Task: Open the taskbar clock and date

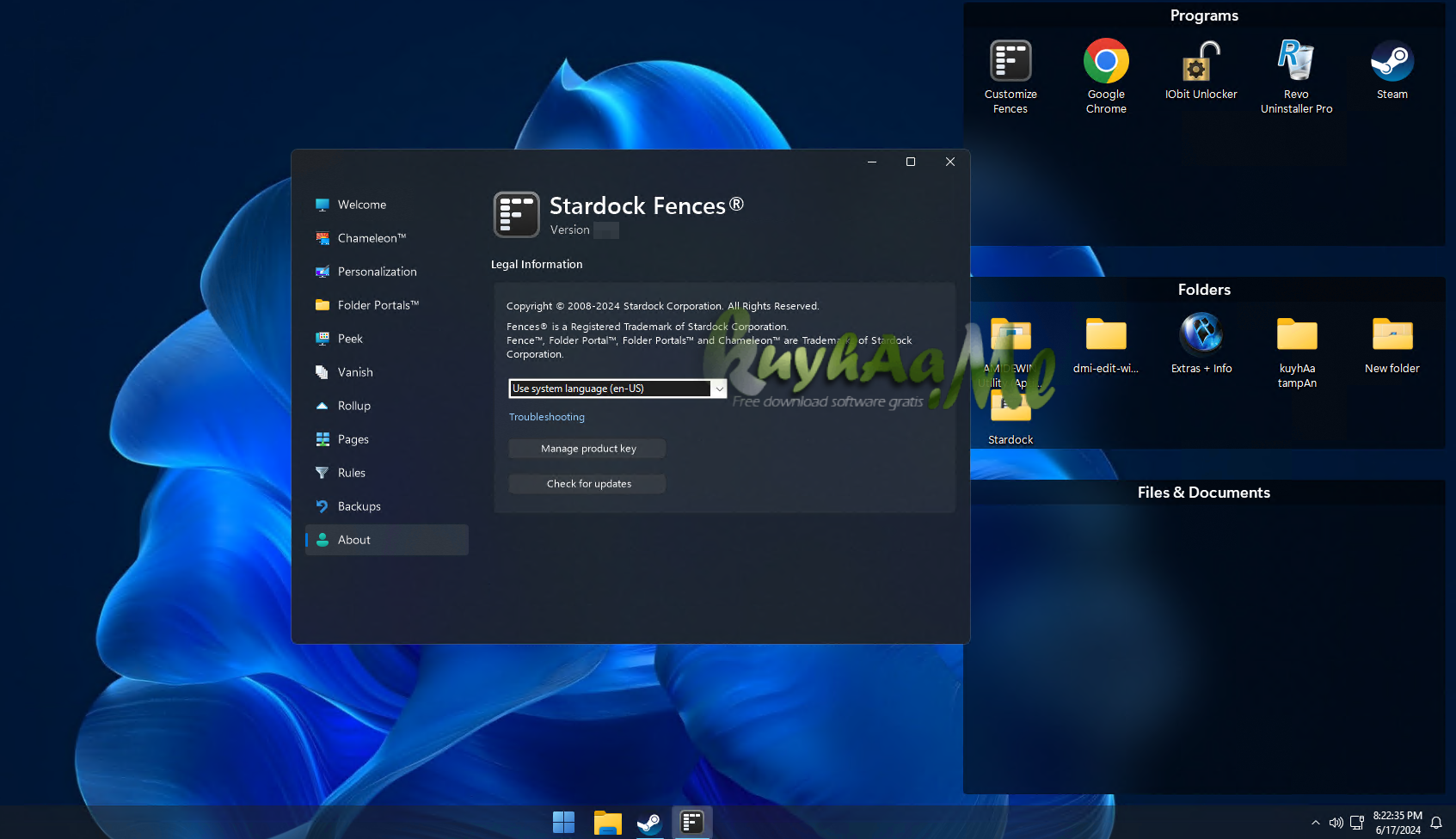Action: click(1398, 823)
